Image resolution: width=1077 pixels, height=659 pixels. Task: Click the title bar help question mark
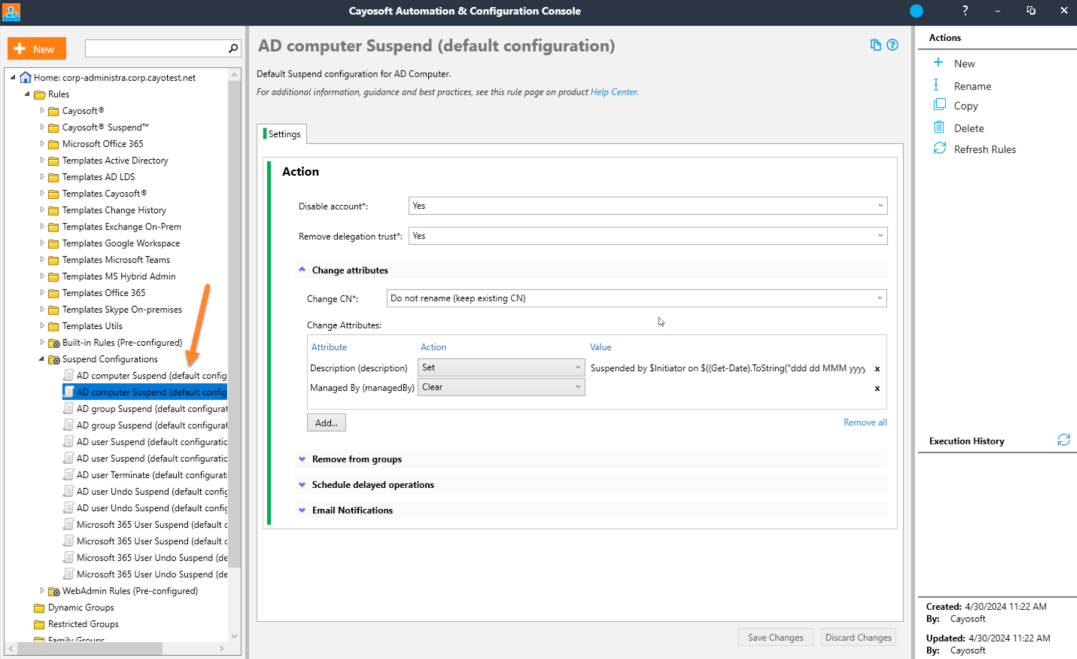coord(964,11)
